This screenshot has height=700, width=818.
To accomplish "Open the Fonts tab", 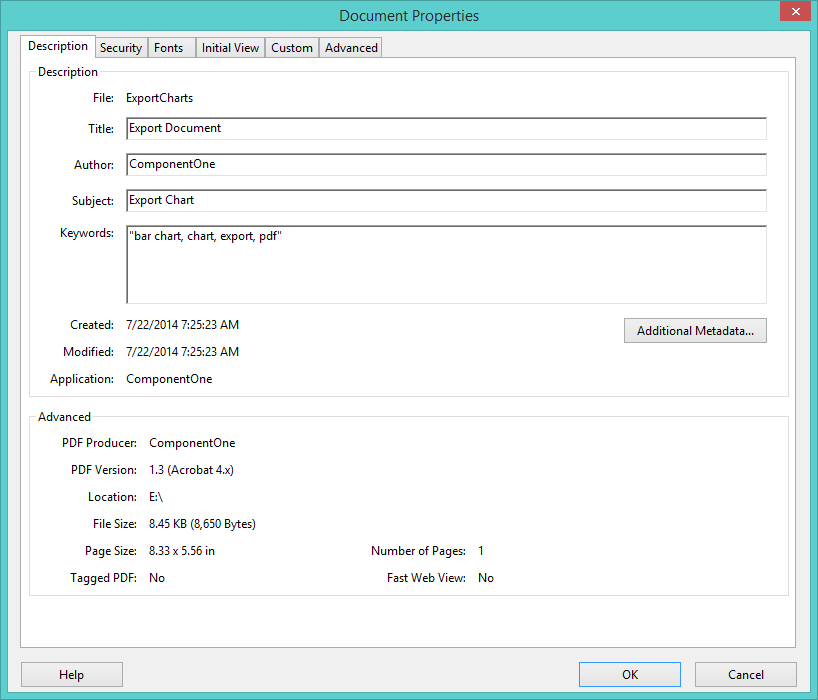I will pos(170,47).
